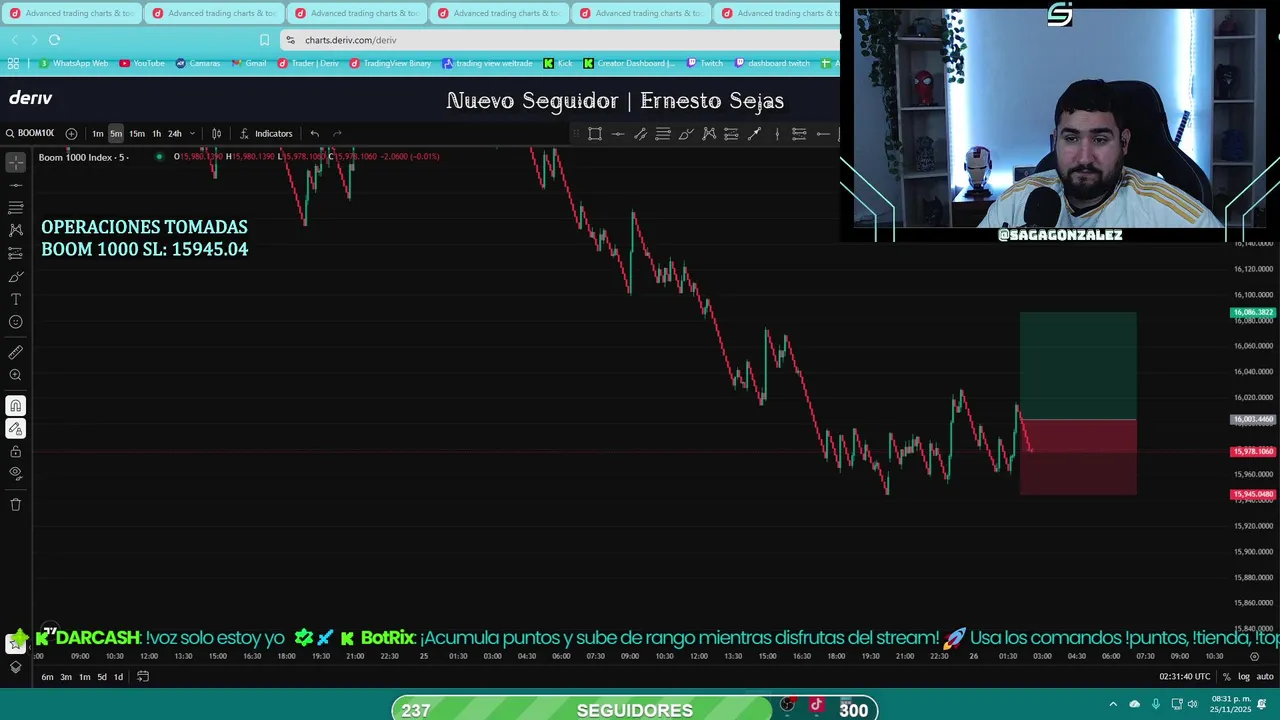This screenshot has height=720, width=1280.
Task: Pick vertical line tool in floating toolbar
Action: coord(777,134)
